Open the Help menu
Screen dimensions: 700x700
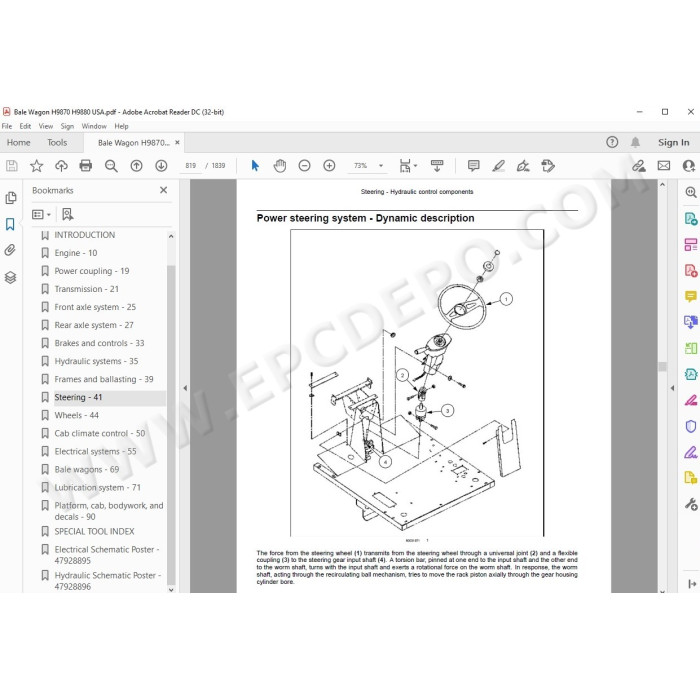click(x=121, y=126)
